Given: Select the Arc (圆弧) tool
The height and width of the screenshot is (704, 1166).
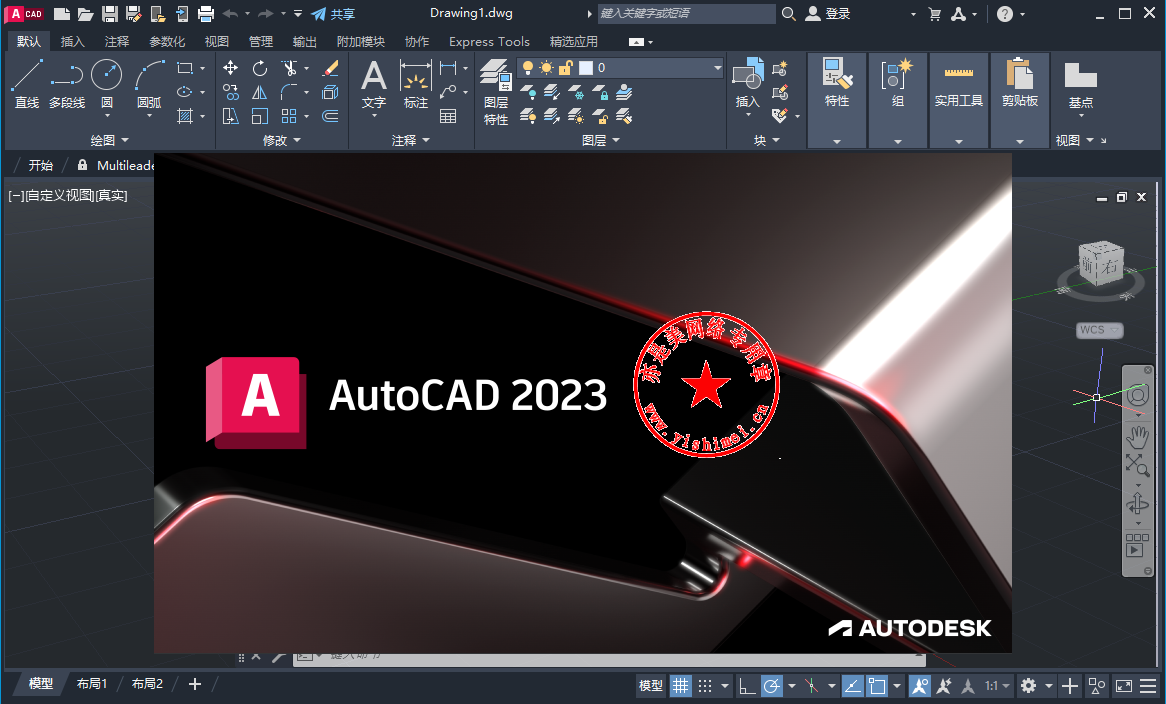Looking at the screenshot, I should (149, 83).
